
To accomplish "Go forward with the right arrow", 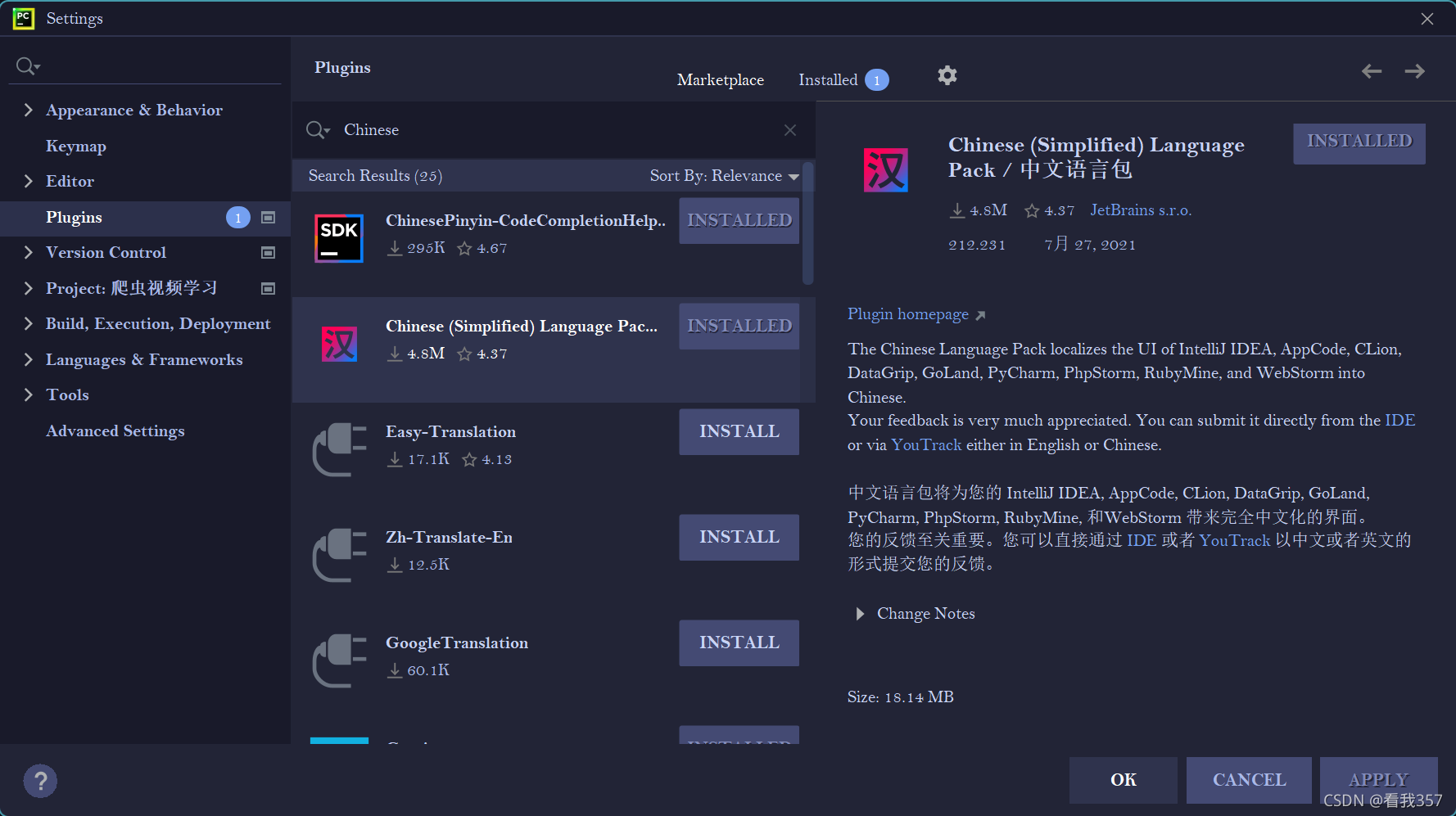I will [x=1414, y=72].
